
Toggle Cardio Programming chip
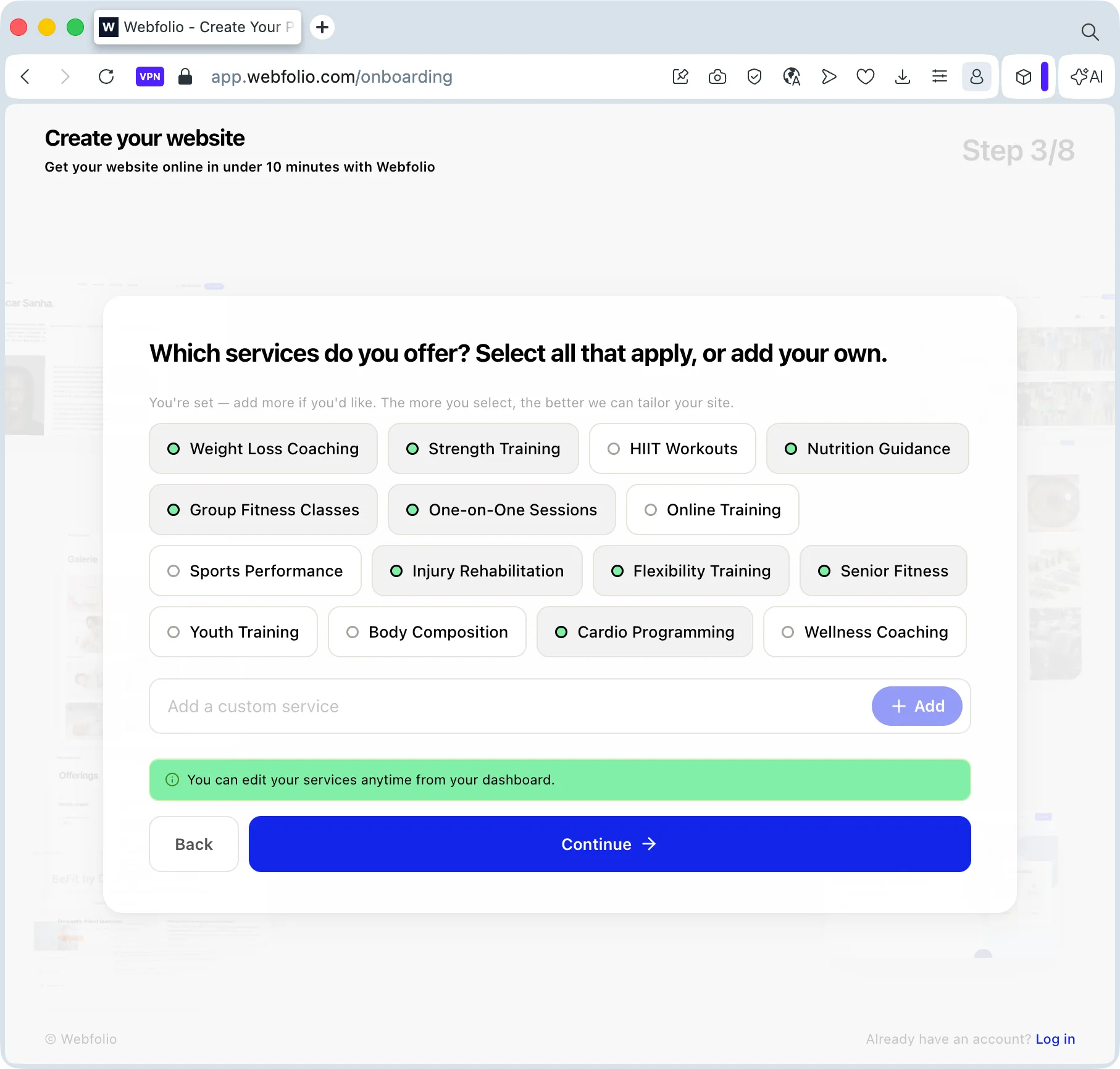click(645, 632)
